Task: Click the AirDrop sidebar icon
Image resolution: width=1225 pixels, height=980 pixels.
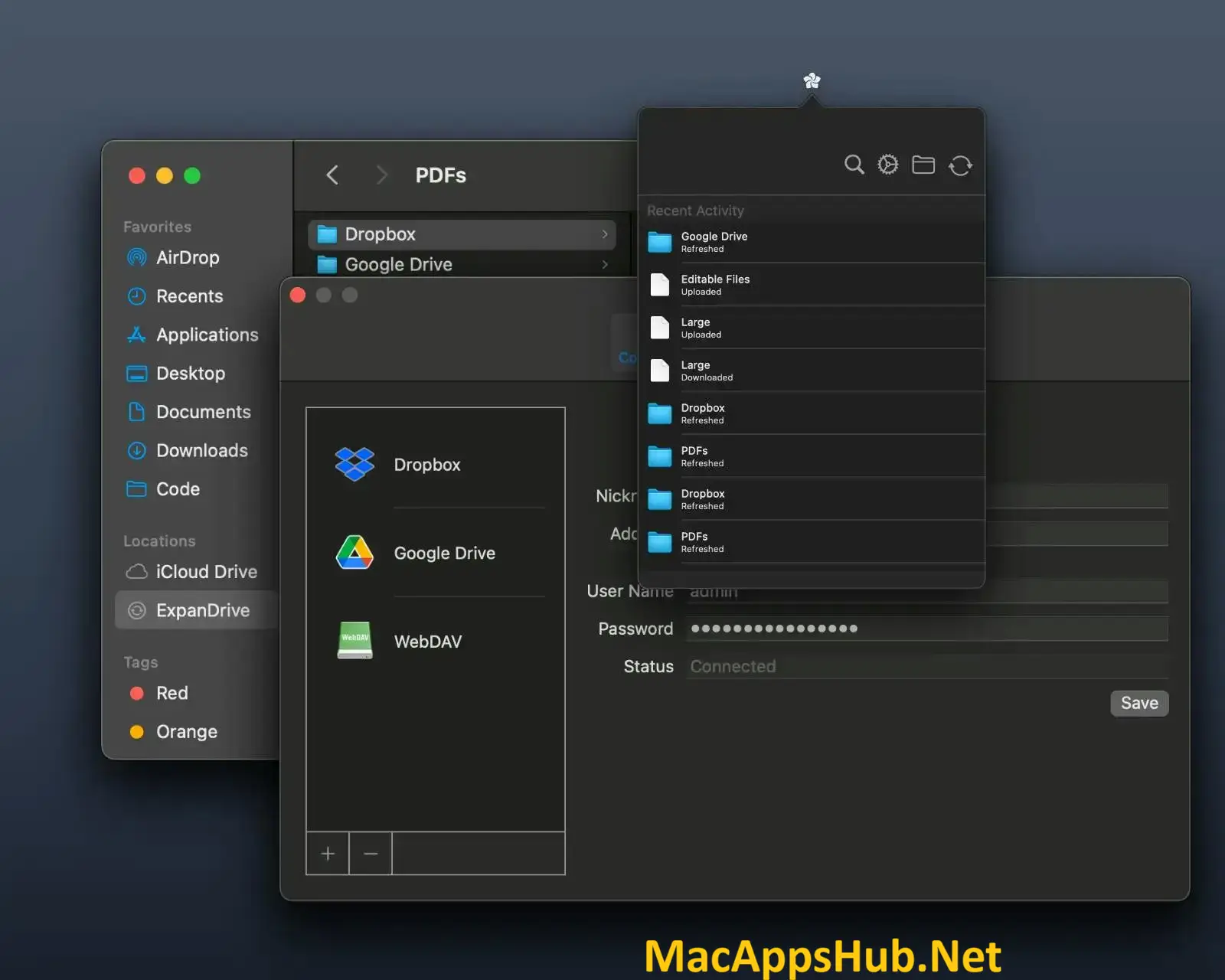Action: coord(136,257)
